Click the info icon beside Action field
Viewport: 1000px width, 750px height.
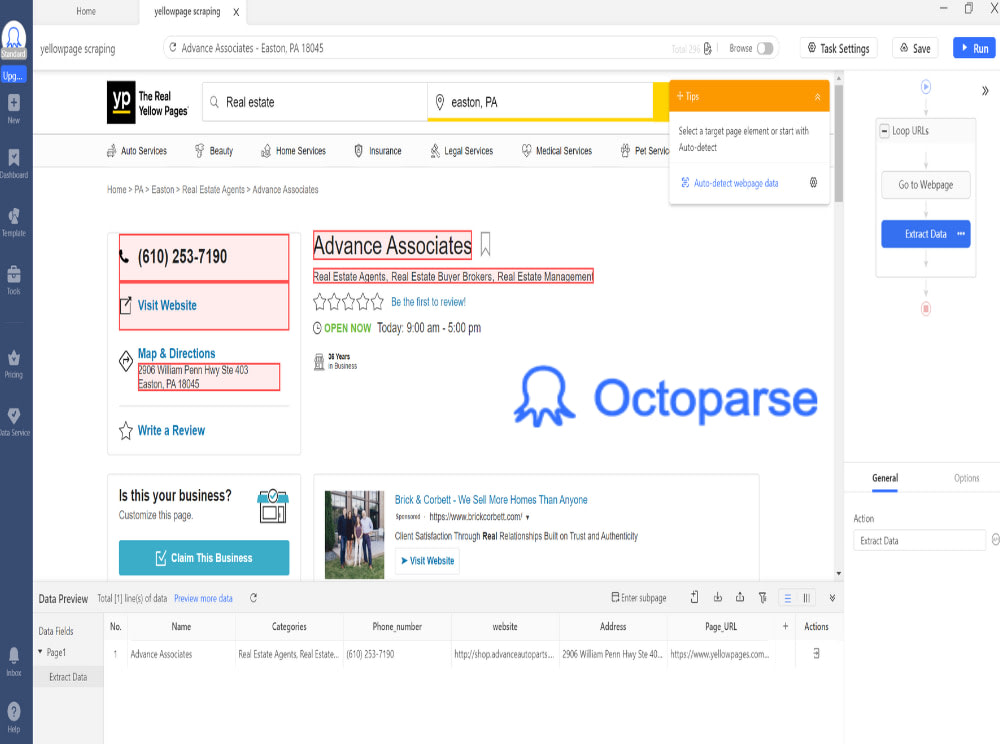click(x=995, y=540)
